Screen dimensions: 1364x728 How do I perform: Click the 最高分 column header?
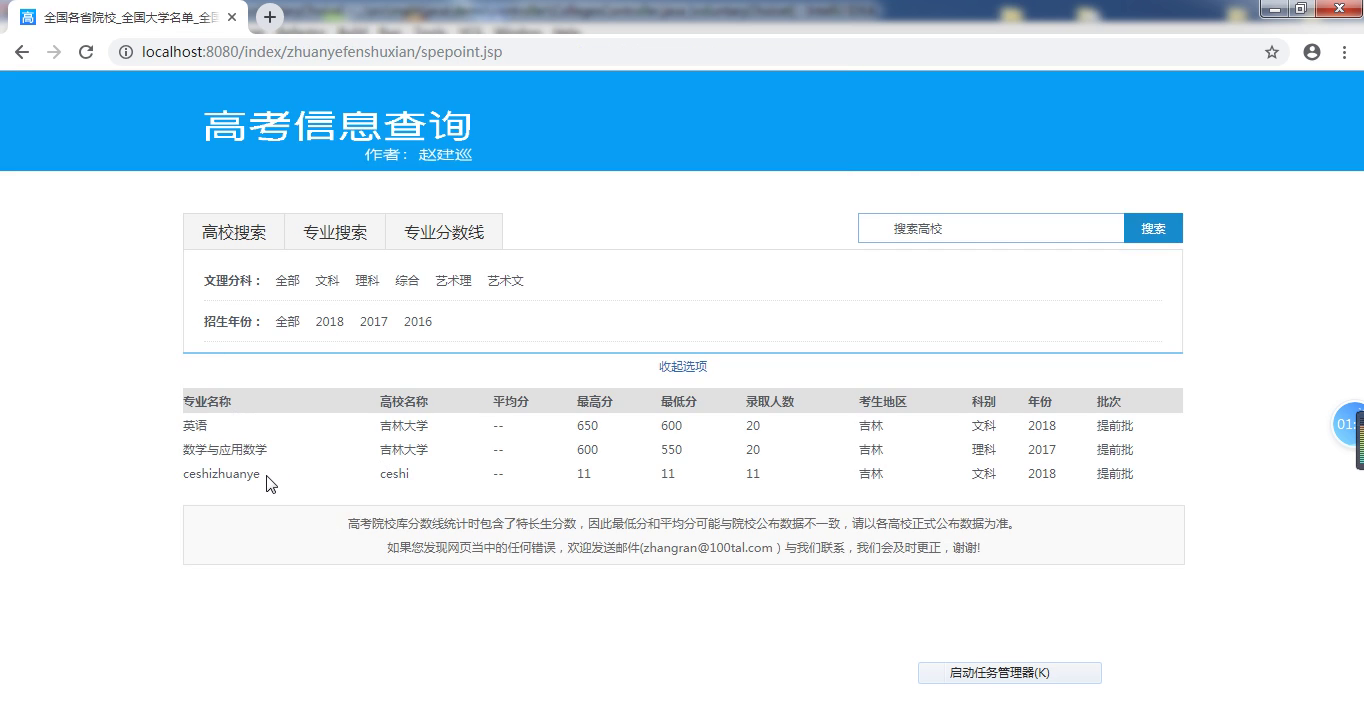pos(595,402)
